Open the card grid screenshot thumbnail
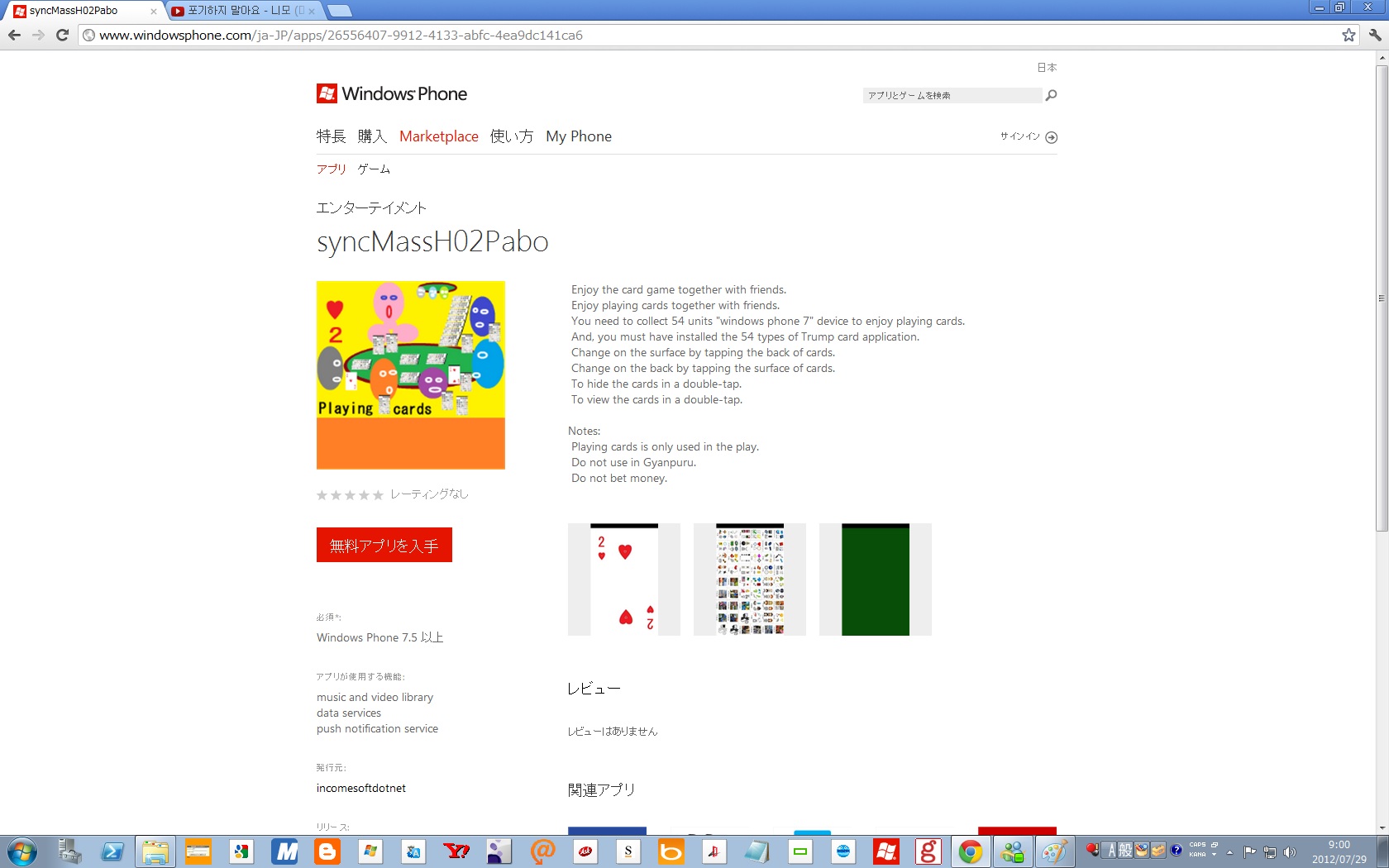The height and width of the screenshot is (868, 1389). pyautogui.click(x=750, y=579)
